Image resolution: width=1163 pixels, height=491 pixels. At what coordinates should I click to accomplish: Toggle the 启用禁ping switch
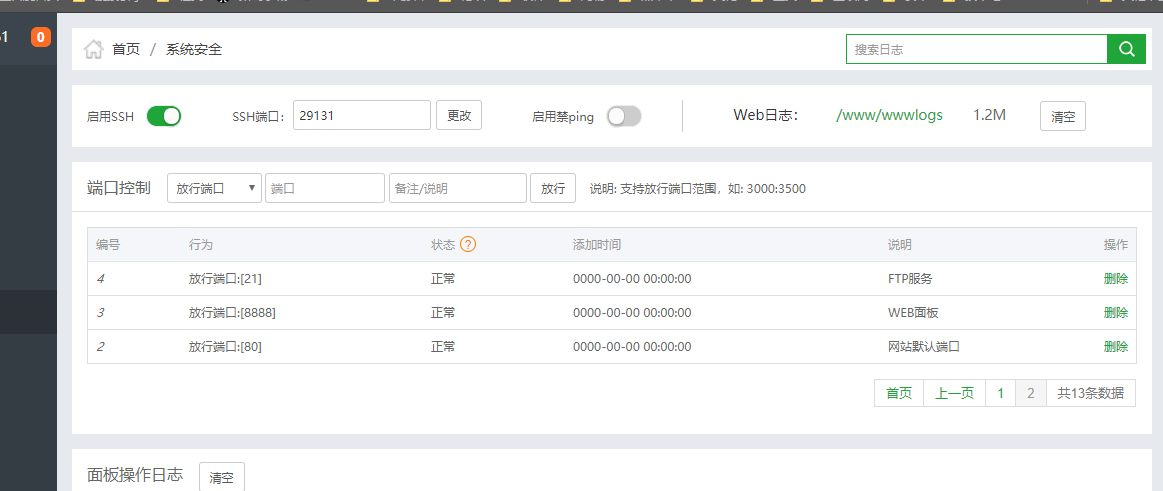[624, 116]
